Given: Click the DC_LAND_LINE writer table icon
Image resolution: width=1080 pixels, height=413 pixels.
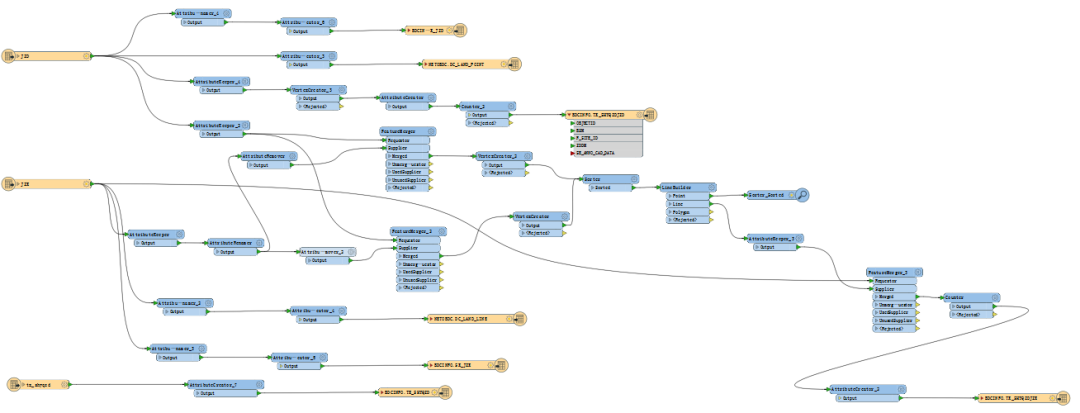Looking at the screenshot, I should click(x=518, y=319).
